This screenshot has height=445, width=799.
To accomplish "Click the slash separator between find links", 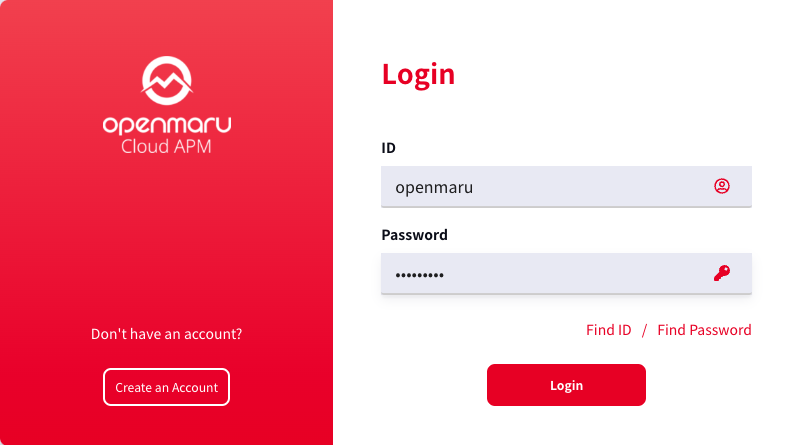I will click(644, 330).
